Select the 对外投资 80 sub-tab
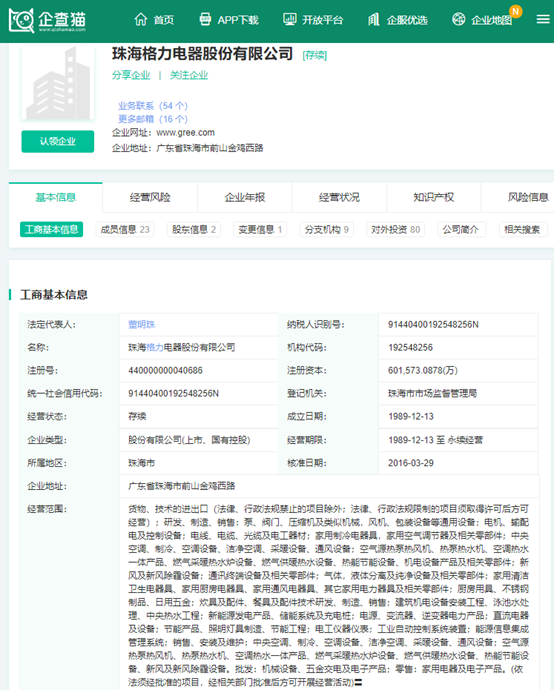The image size is (554, 690). click(396, 229)
